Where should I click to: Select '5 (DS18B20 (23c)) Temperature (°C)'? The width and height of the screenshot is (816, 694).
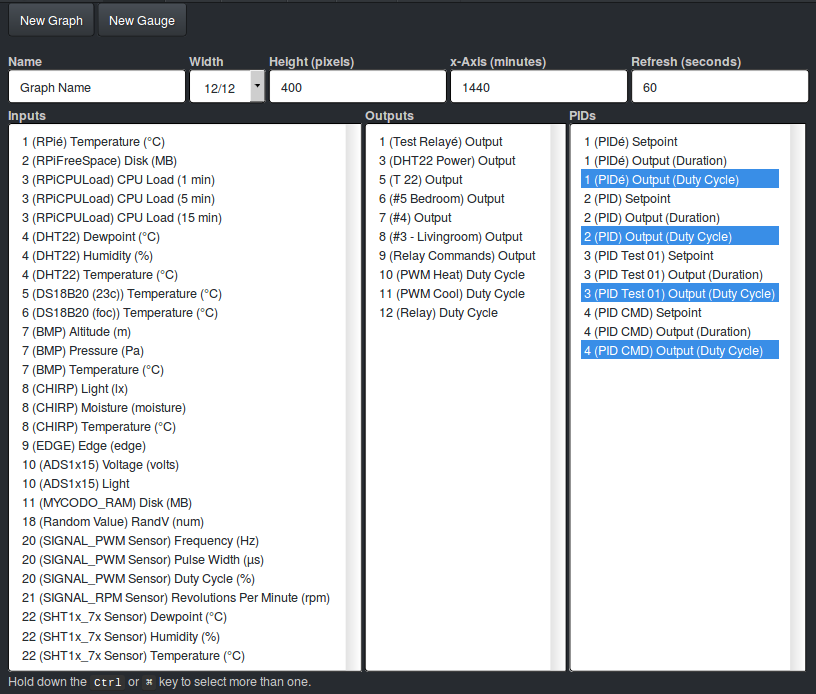click(177, 294)
